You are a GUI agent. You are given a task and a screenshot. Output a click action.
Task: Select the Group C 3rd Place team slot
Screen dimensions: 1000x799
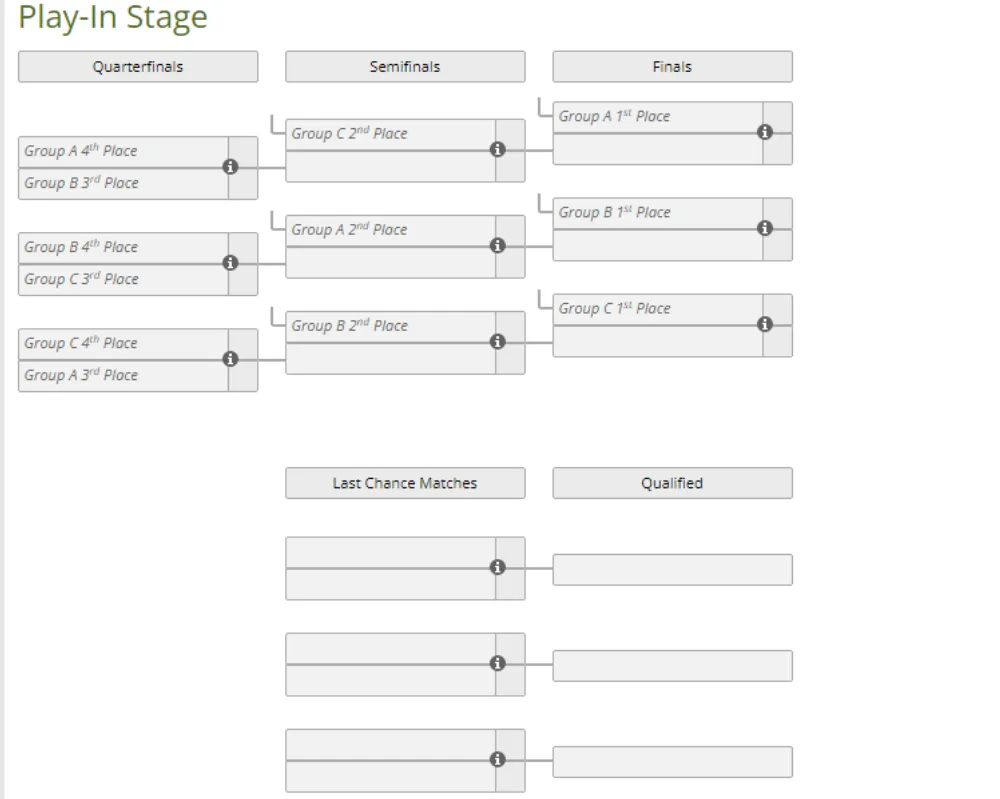point(123,280)
